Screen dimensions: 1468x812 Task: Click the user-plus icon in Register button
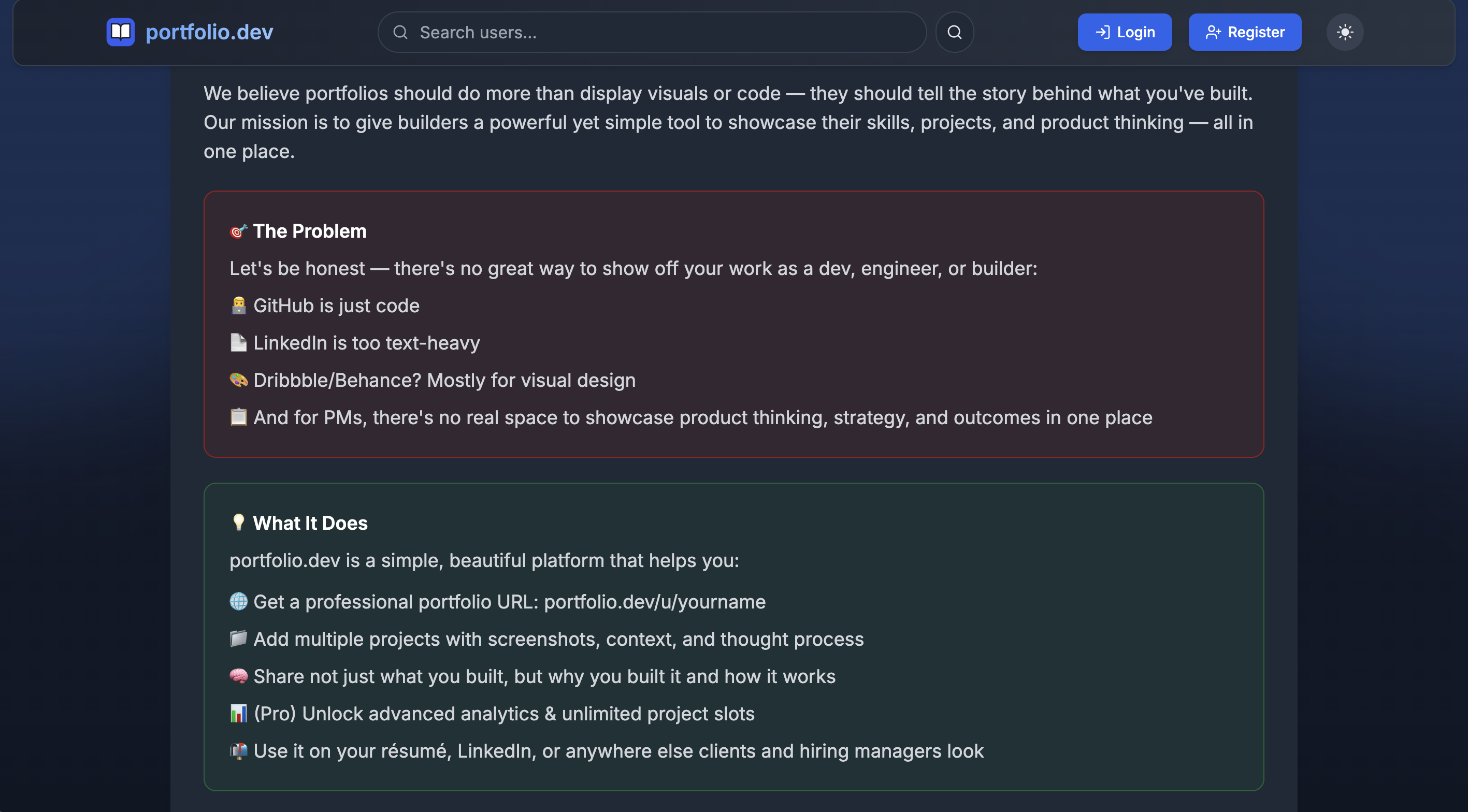(x=1213, y=32)
